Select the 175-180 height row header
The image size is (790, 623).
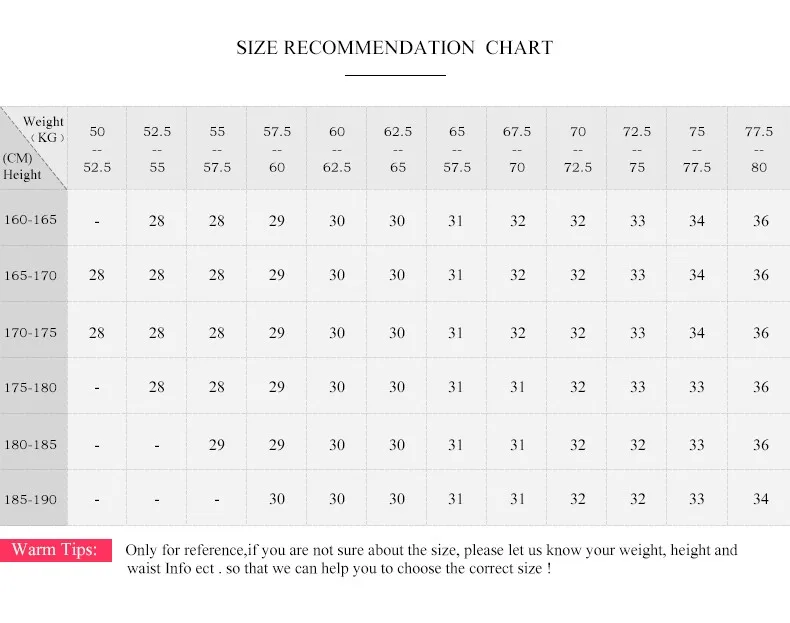(x=33, y=387)
